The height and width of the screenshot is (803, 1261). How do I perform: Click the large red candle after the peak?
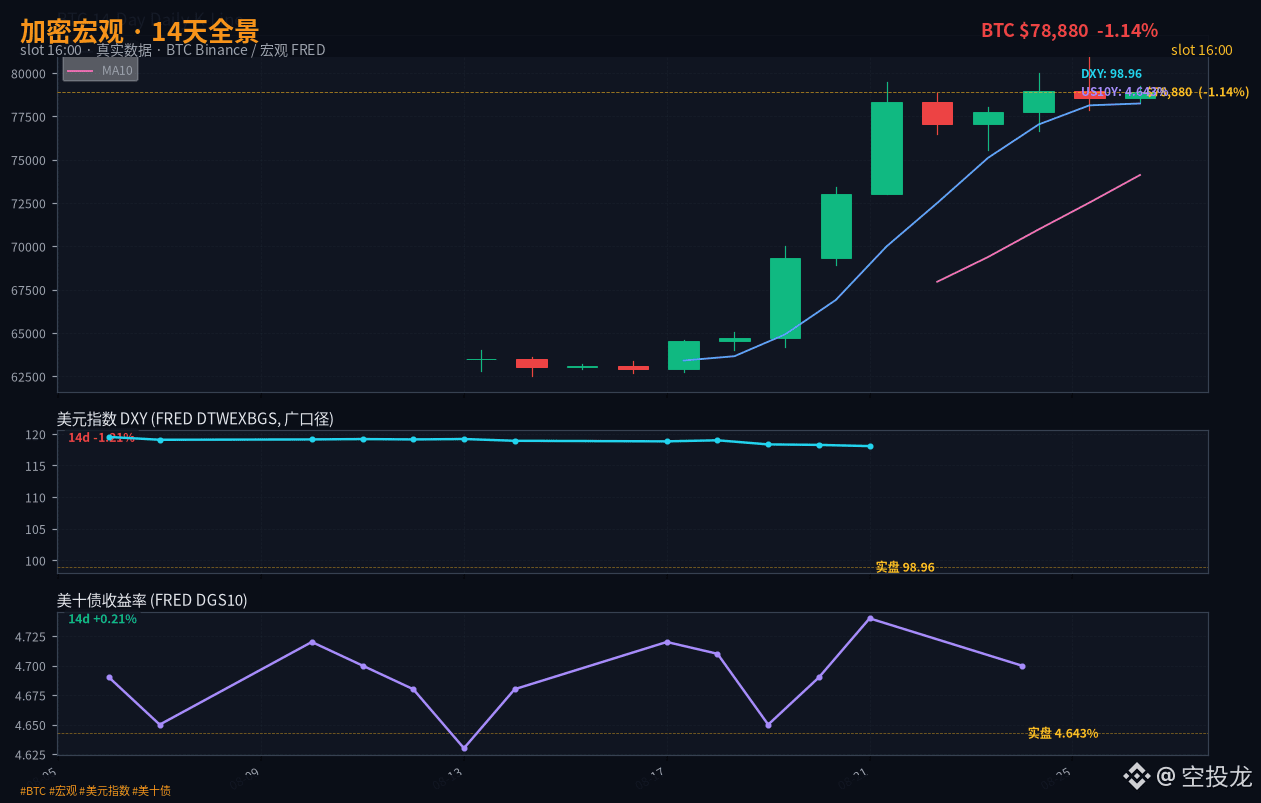[x=937, y=113]
